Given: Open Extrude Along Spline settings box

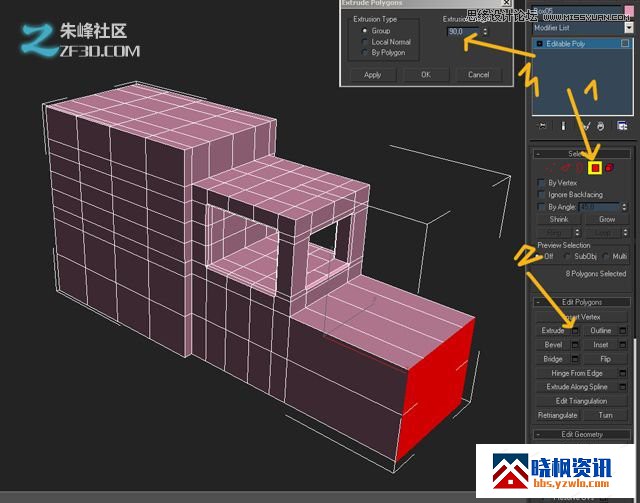Looking at the screenshot, I should pos(623,387).
